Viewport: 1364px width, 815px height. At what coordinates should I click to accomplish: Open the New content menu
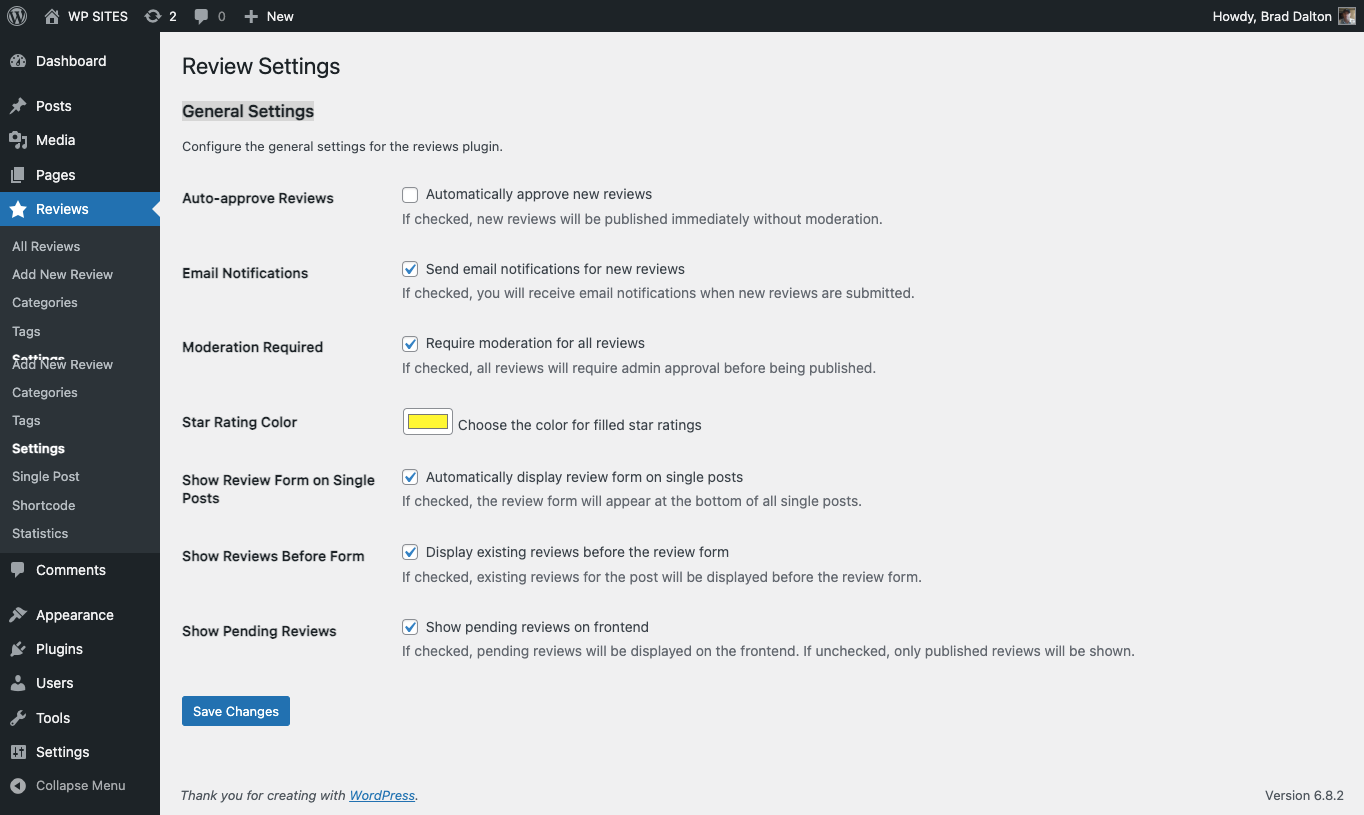(x=269, y=16)
